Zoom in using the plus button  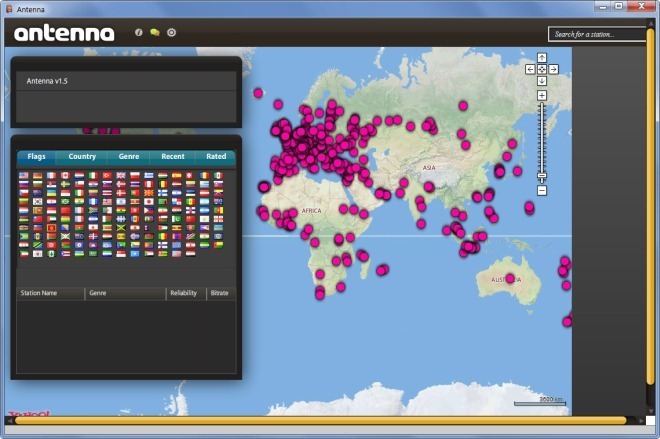pyautogui.click(x=542, y=95)
